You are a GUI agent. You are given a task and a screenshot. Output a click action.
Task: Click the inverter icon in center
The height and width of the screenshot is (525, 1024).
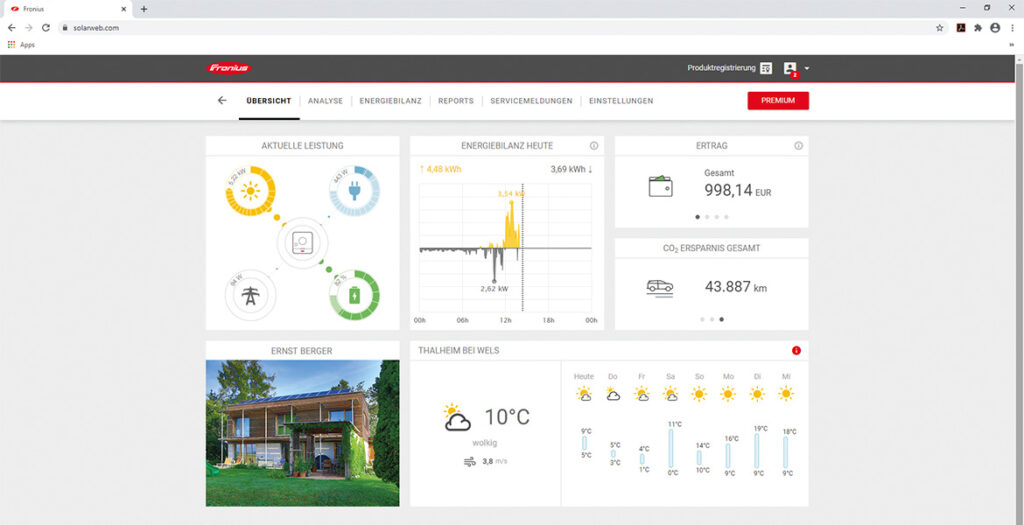[302, 243]
